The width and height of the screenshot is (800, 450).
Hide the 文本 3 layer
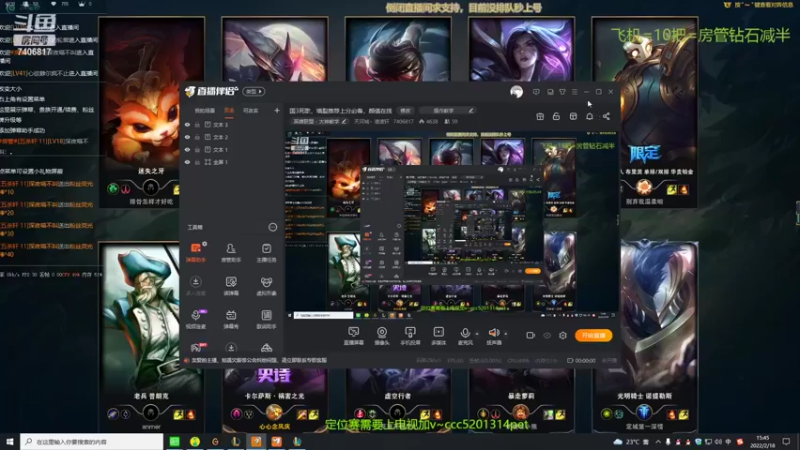tap(187, 124)
